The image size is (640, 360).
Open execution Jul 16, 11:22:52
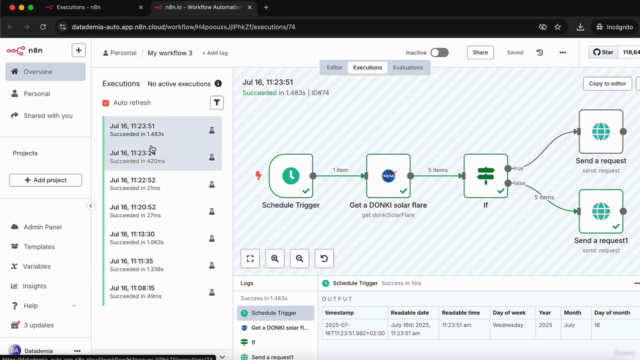163,184
